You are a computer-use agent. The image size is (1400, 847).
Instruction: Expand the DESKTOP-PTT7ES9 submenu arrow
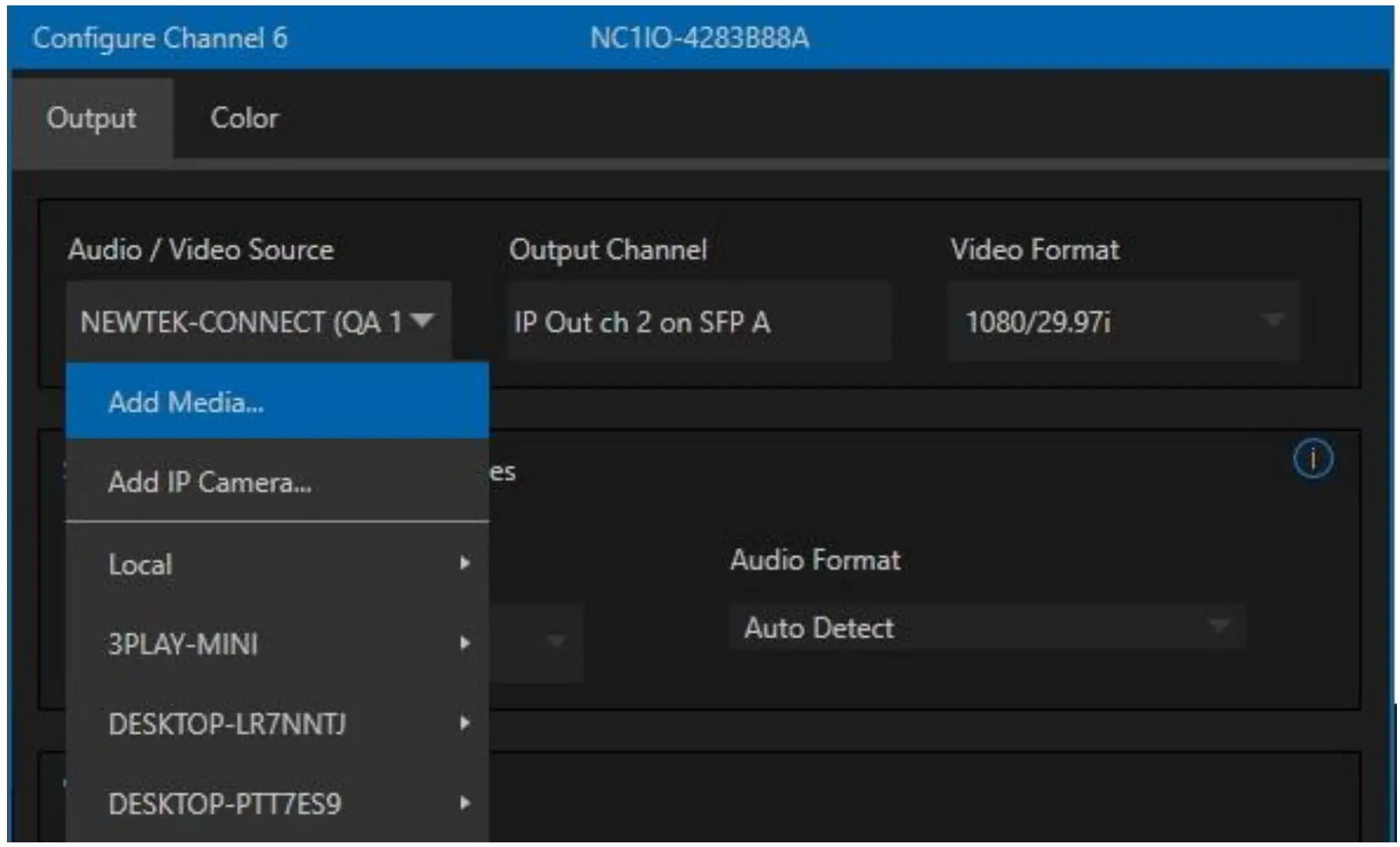tap(466, 803)
